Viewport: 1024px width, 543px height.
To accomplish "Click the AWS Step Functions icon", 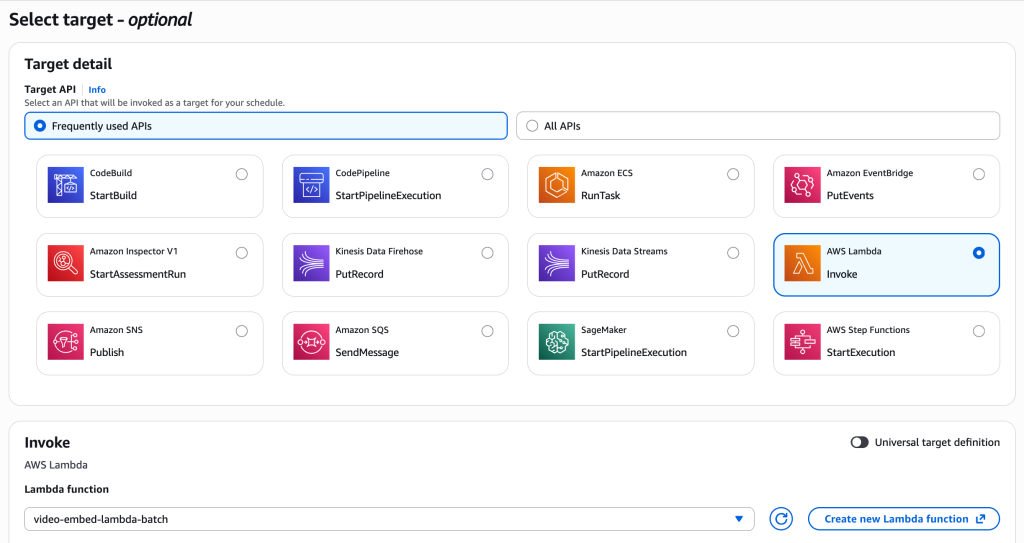I will click(802, 342).
